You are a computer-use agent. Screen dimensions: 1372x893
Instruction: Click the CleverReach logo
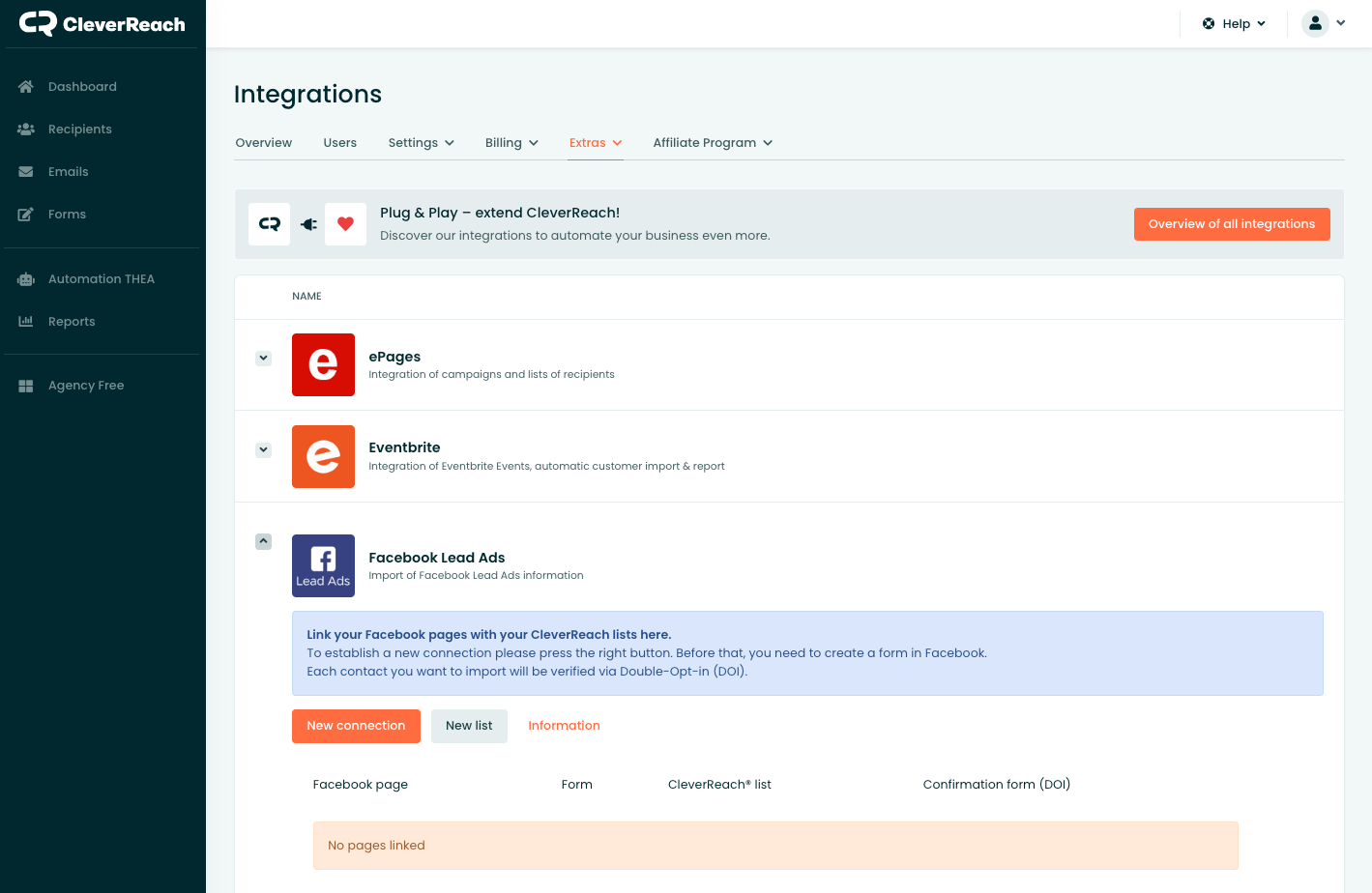click(102, 23)
